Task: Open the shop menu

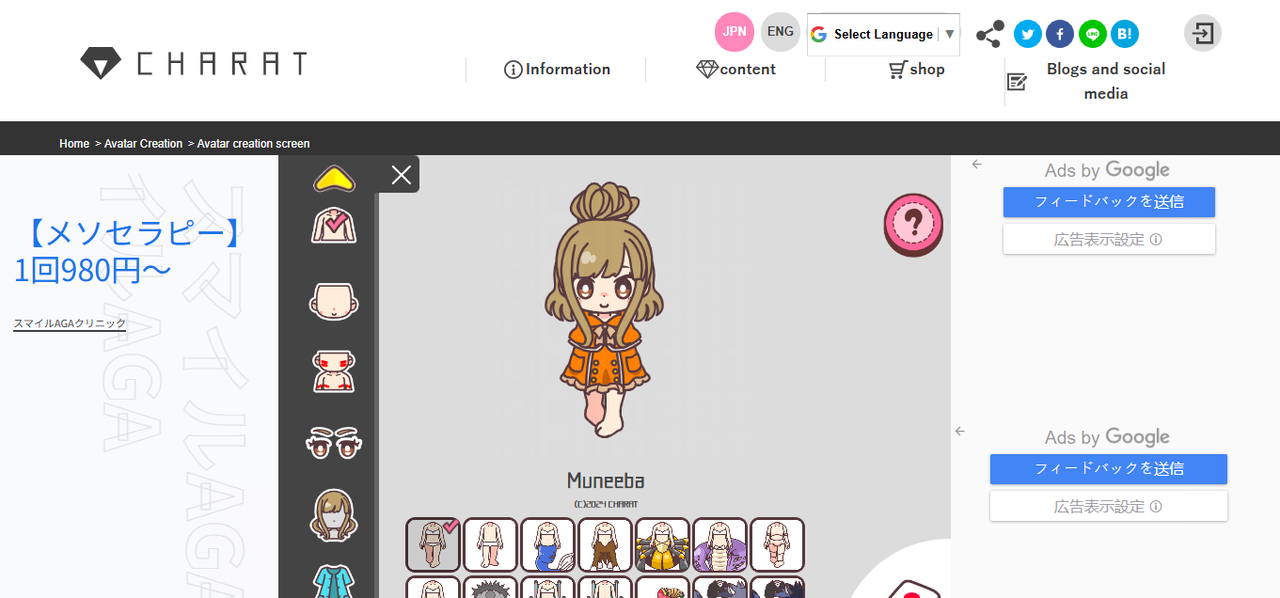Action: [916, 69]
